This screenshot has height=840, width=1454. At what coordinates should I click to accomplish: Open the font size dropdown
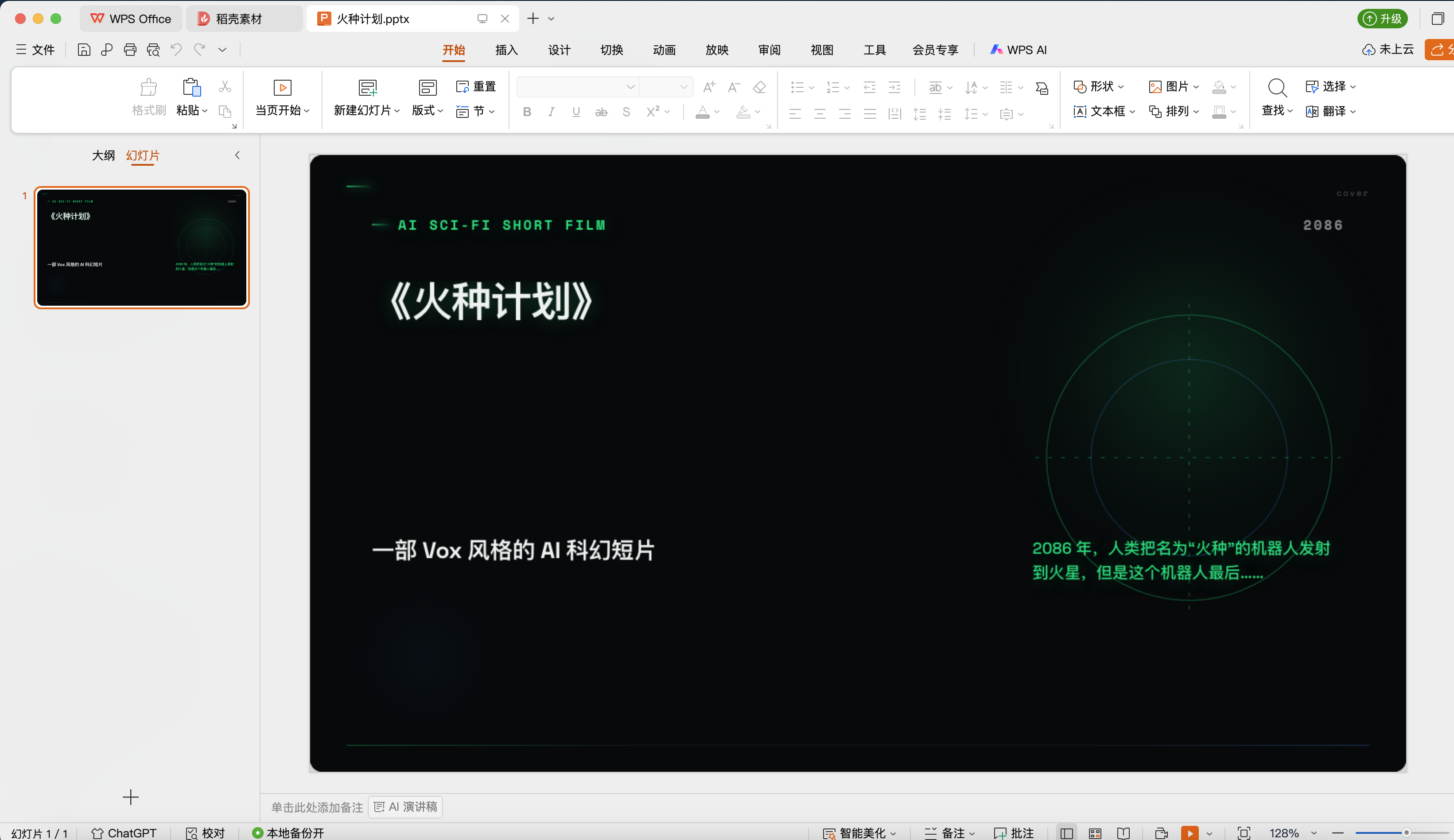[684, 87]
